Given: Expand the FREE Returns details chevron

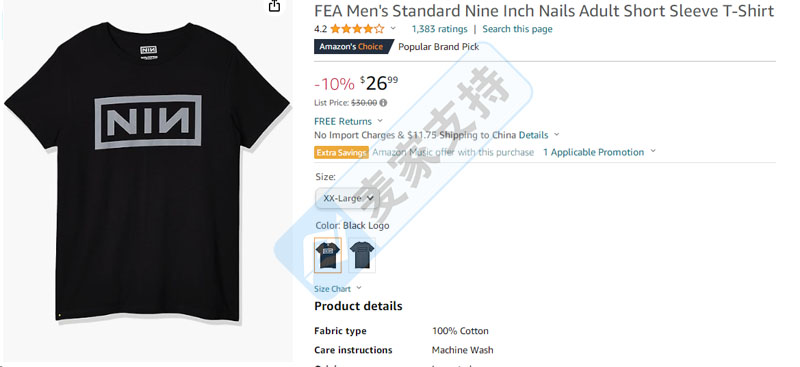Looking at the screenshot, I should pyautogui.click(x=380, y=121).
